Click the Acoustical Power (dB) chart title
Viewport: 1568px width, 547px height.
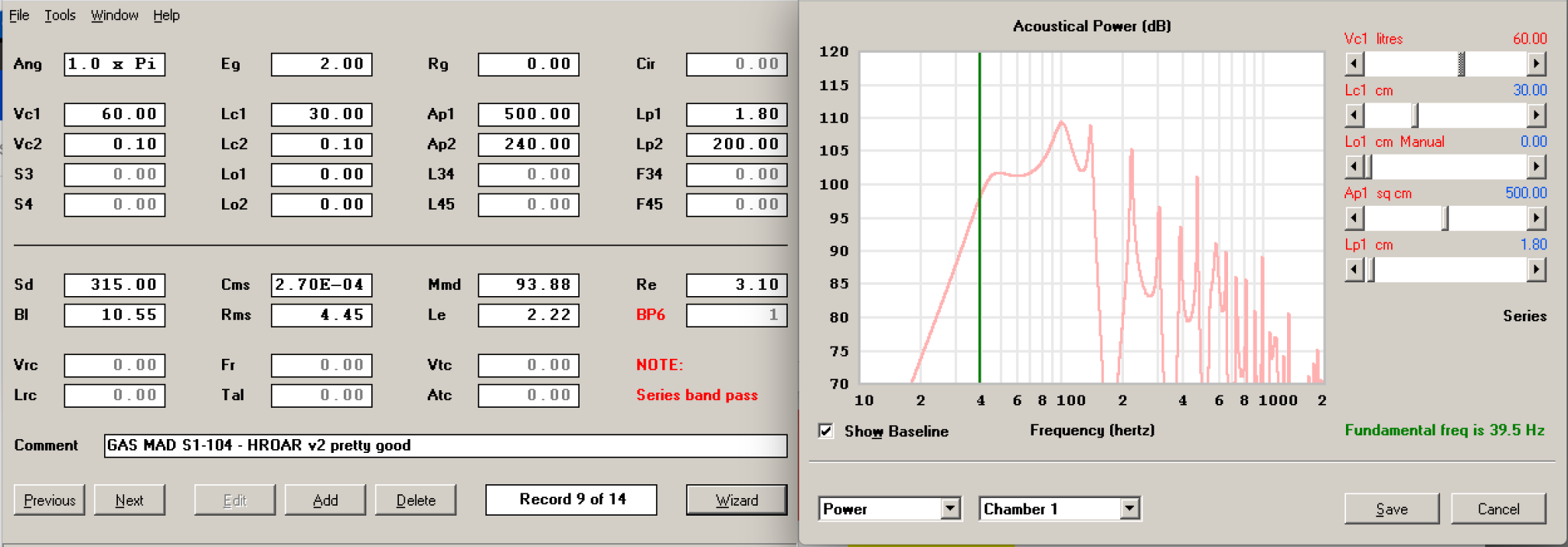coord(1092,26)
